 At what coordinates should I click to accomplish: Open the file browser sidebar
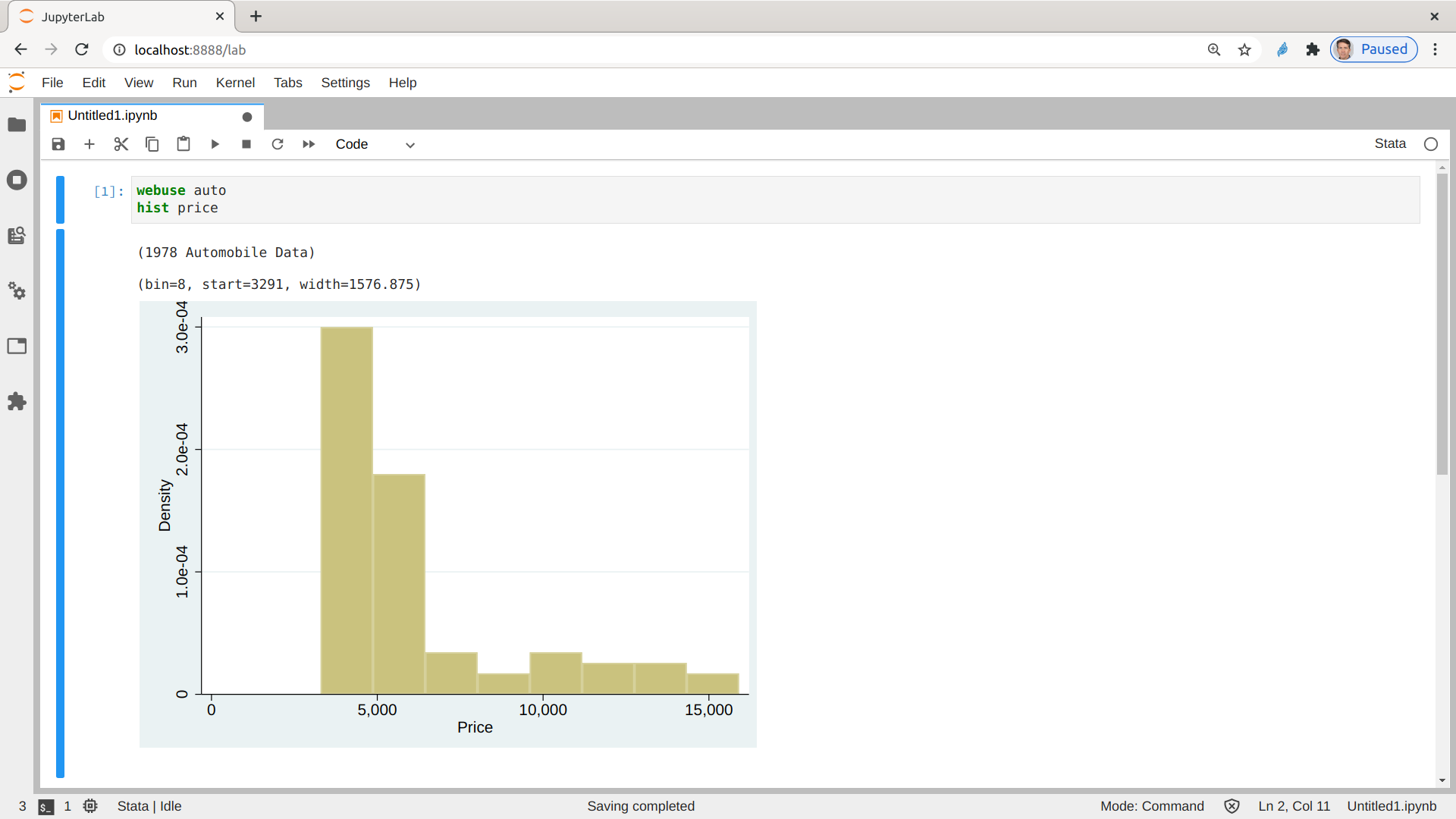[x=17, y=124]
